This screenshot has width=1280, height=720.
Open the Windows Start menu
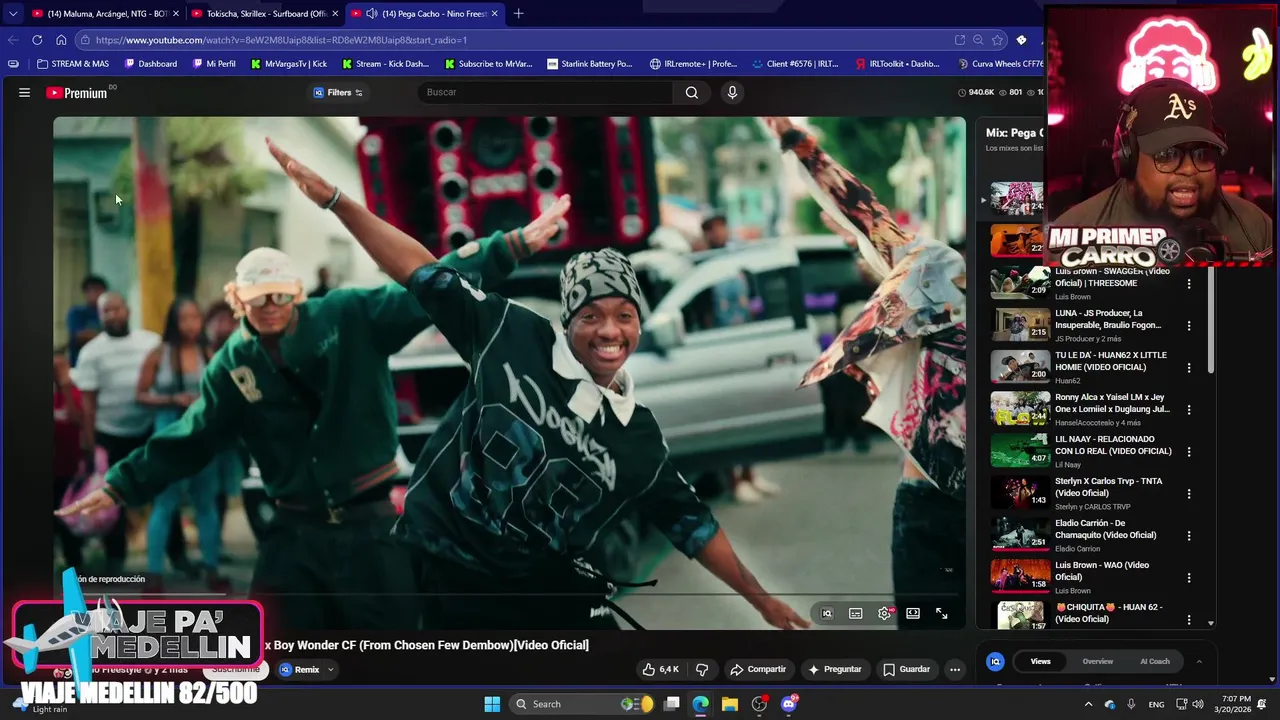492,704
